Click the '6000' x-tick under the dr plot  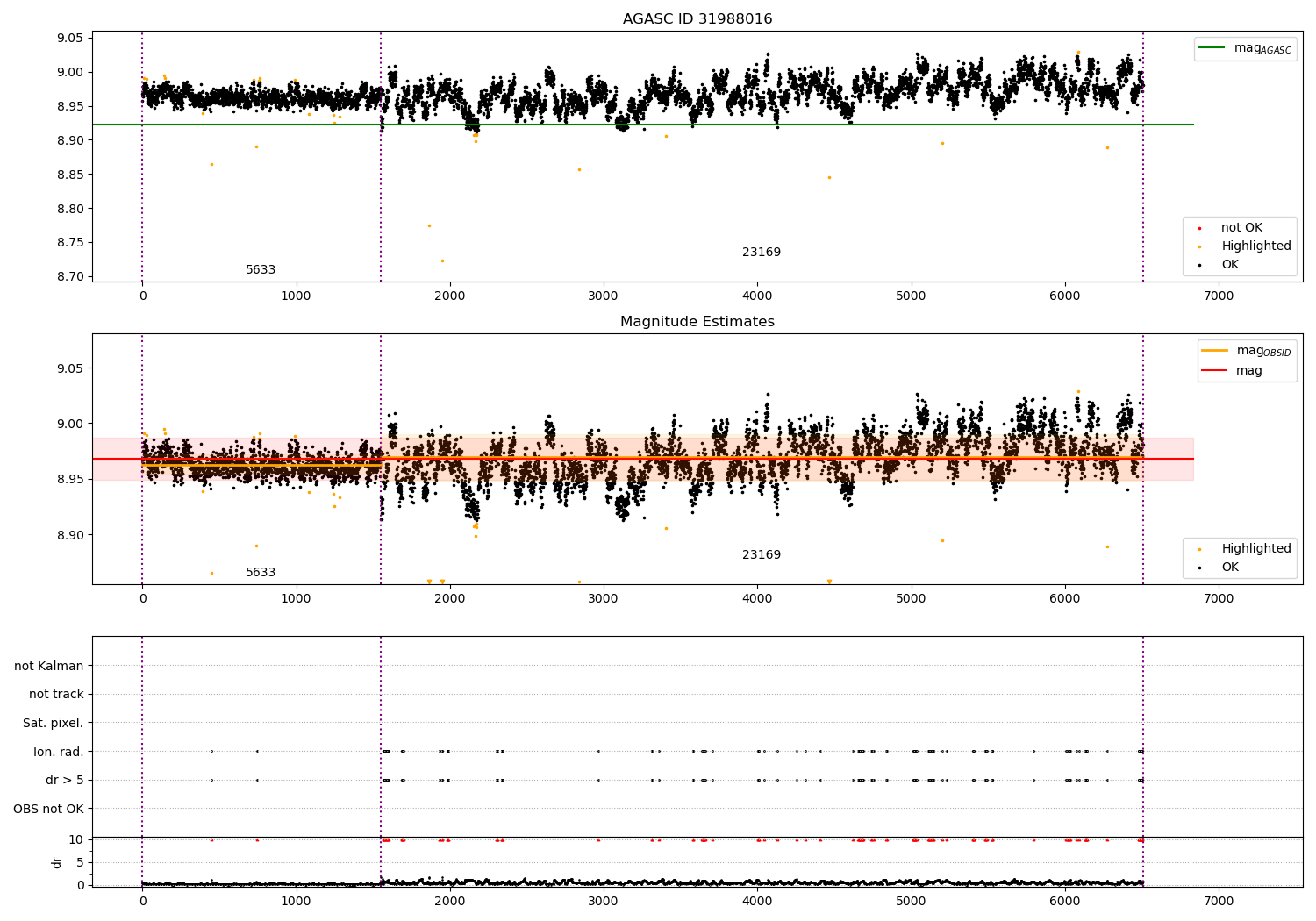click(x=1065, y=902)
